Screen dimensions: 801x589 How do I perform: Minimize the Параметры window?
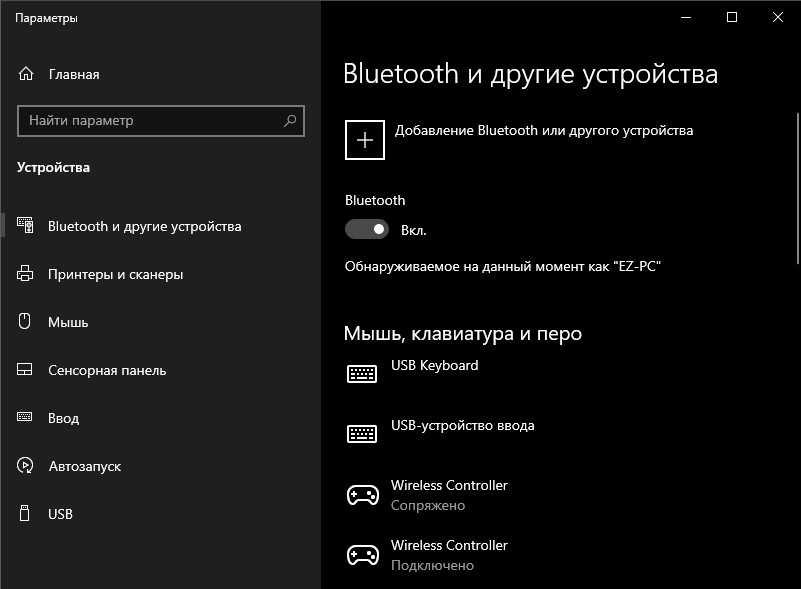coord(686,17)
